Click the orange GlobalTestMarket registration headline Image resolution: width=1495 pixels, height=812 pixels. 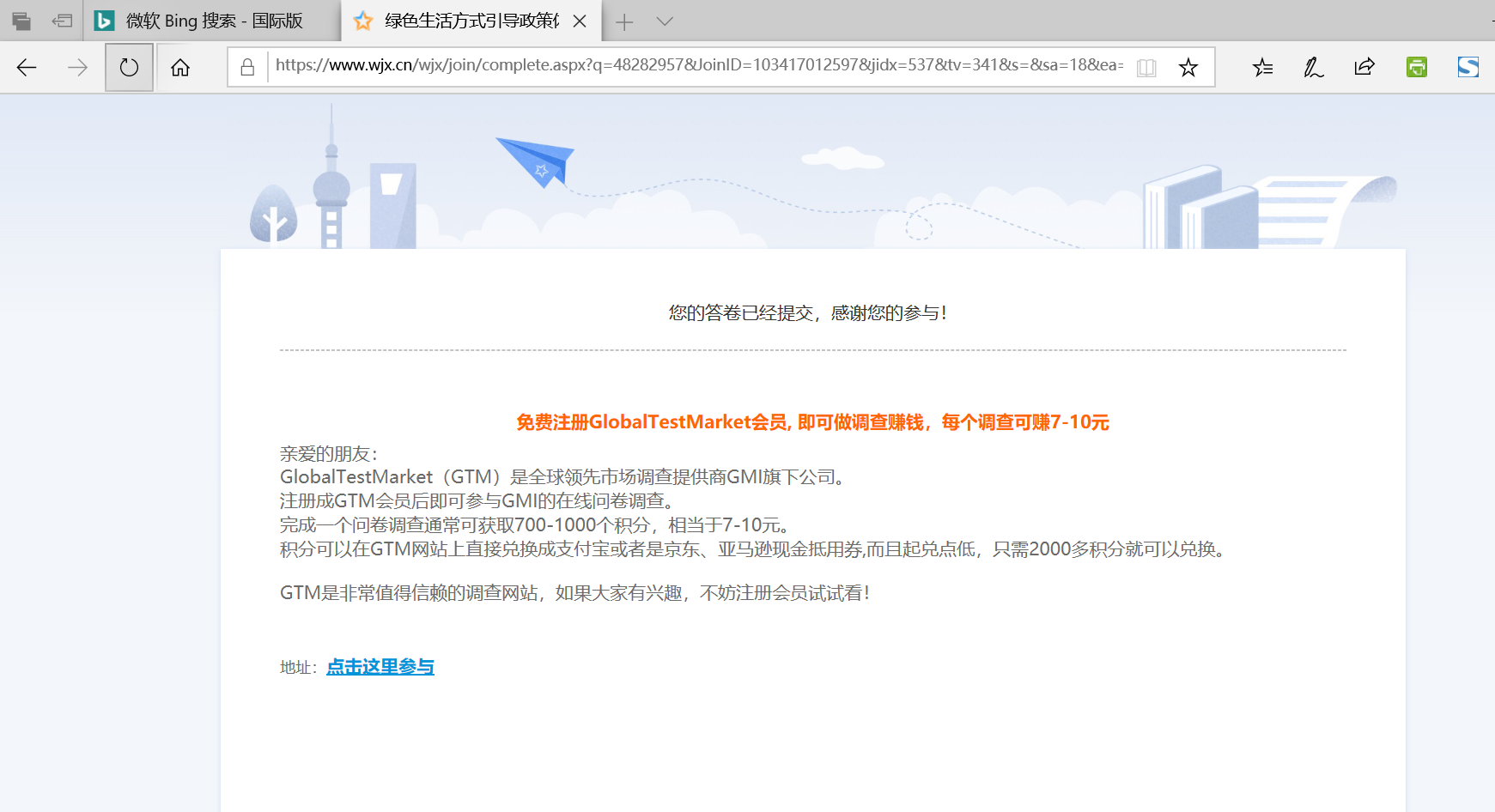click(x=812, y=421)
